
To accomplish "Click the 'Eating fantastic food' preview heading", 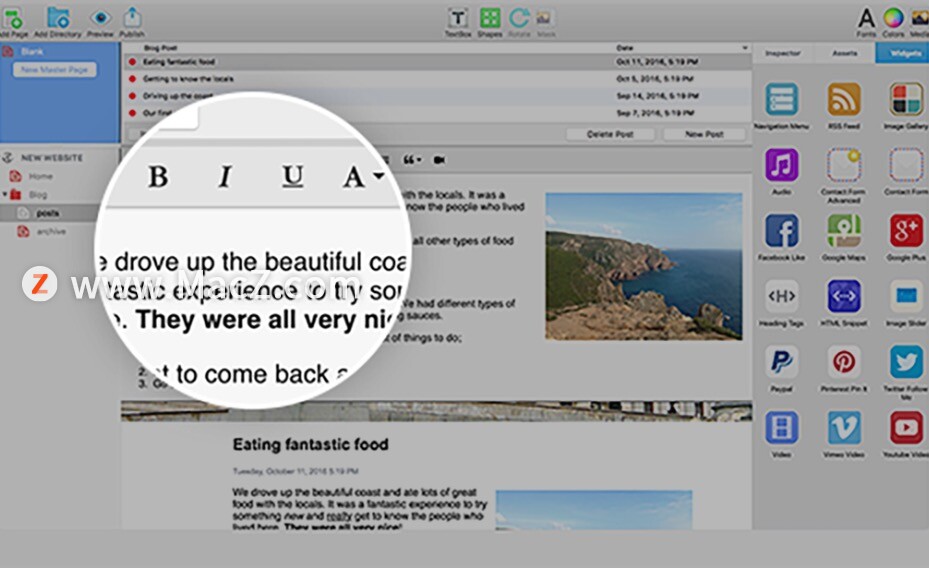I will coord(310,444).
